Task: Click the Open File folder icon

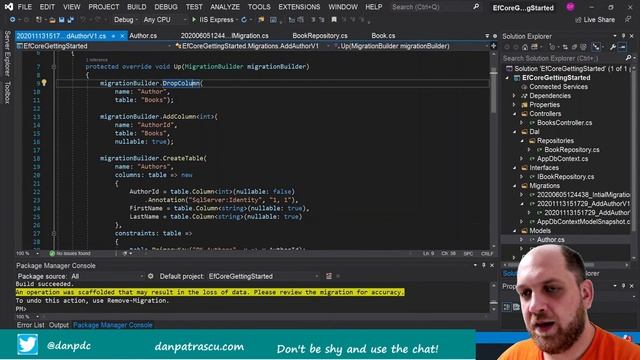Action: pyautogui.click(x=52, y=20)
